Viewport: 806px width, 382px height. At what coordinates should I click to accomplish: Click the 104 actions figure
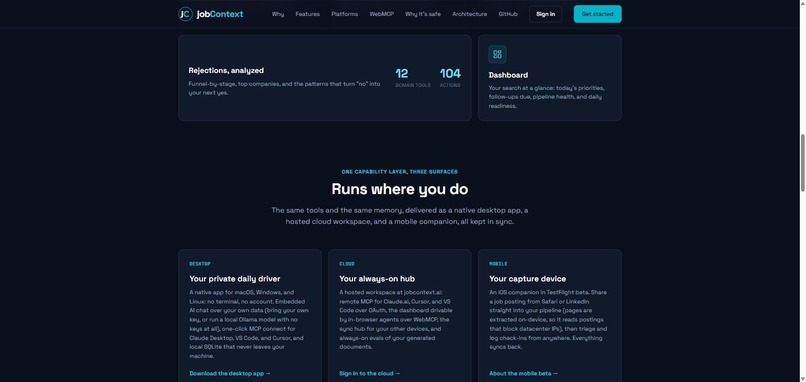pos(450,74)
